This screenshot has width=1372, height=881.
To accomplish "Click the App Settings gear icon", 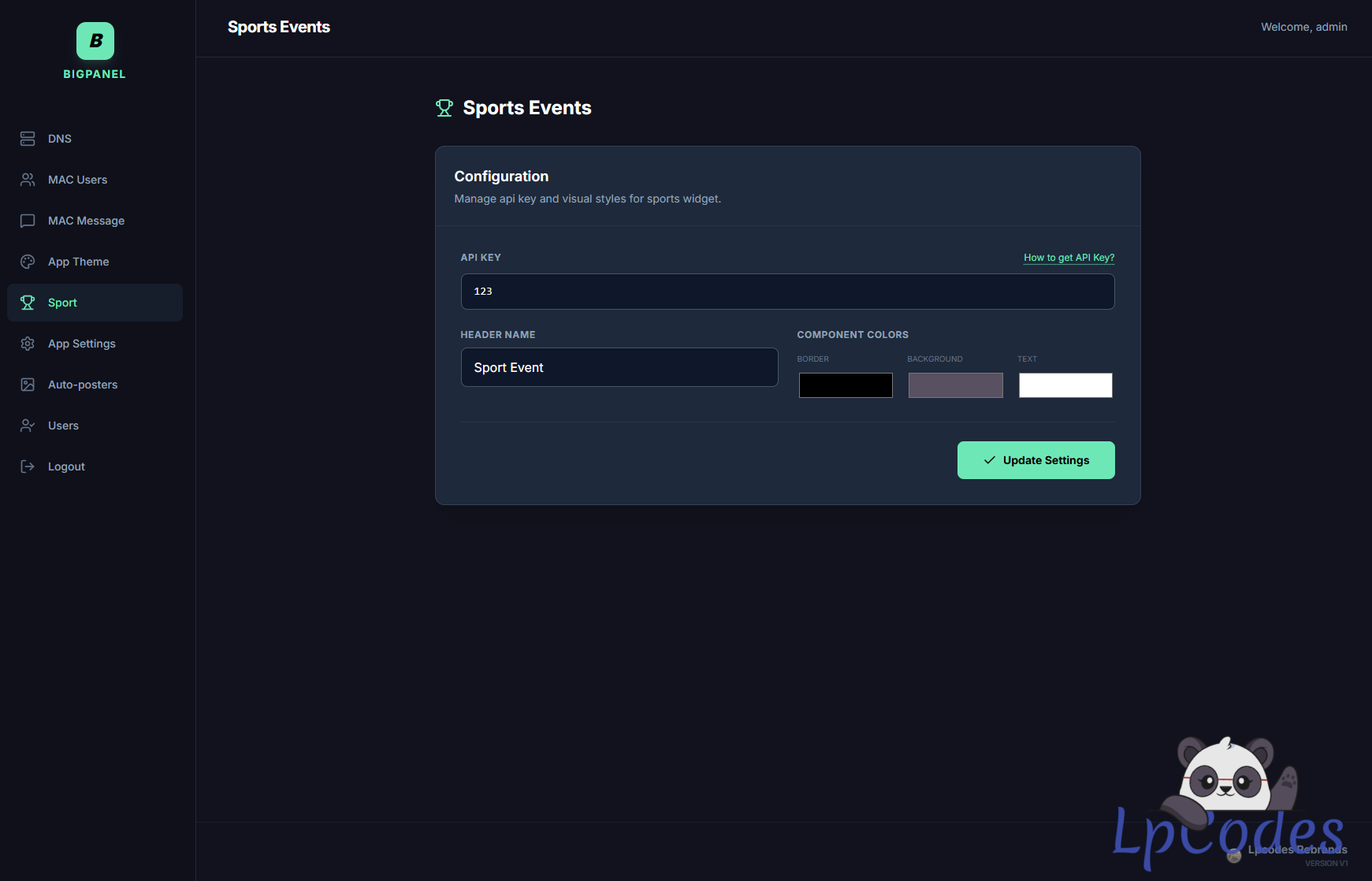I will (x=28, y=344).
